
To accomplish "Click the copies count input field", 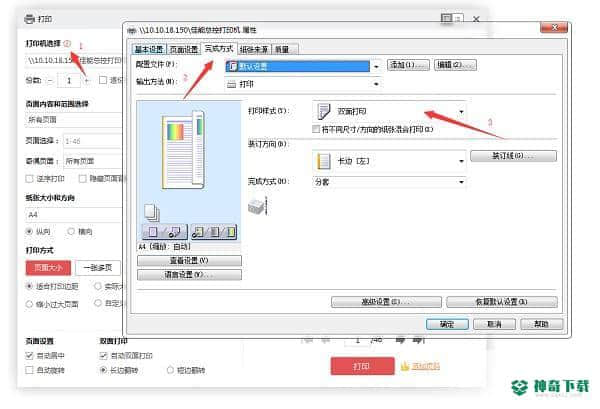I will [x=69, y=80].
